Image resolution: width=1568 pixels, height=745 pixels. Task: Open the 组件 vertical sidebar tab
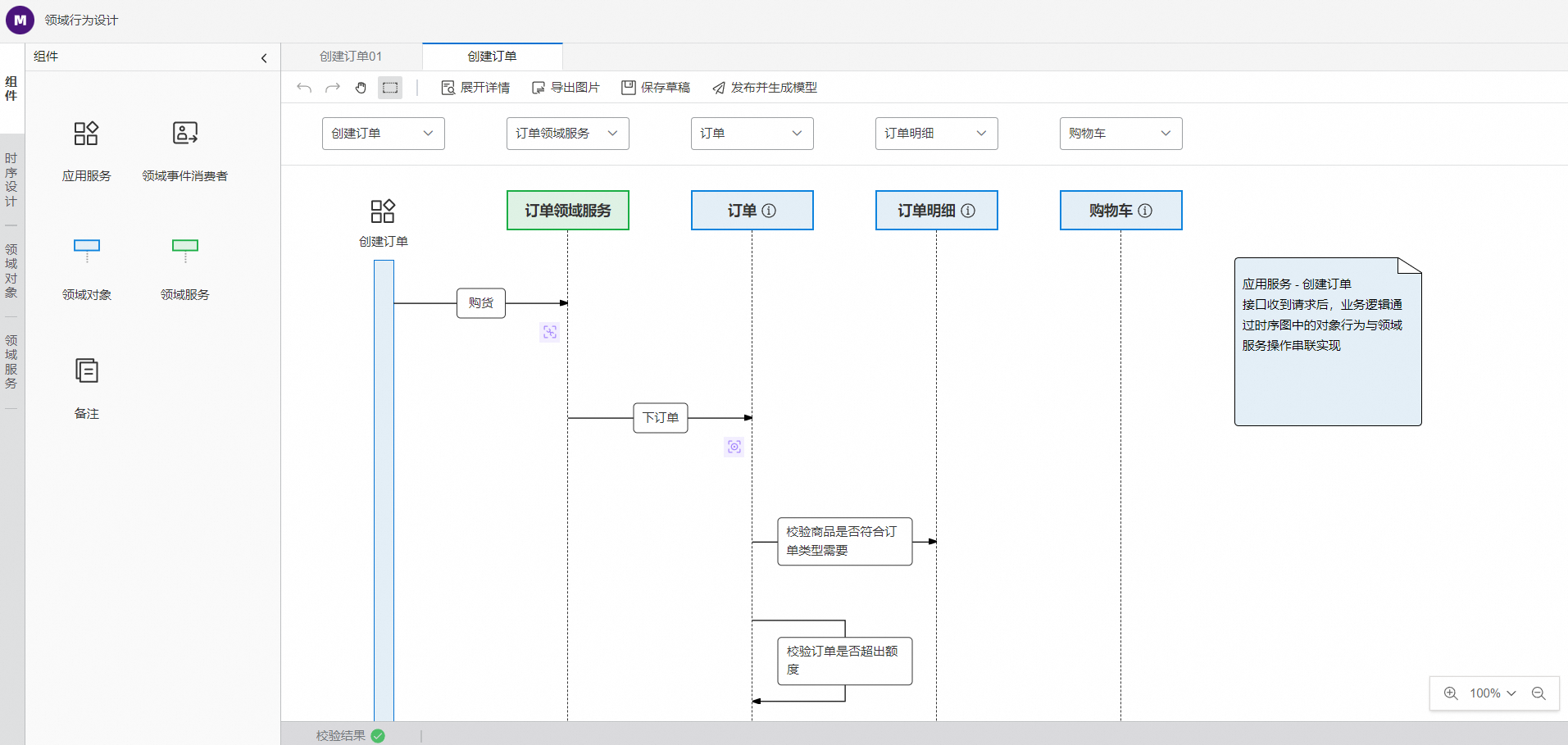click(x=11, y=89)
